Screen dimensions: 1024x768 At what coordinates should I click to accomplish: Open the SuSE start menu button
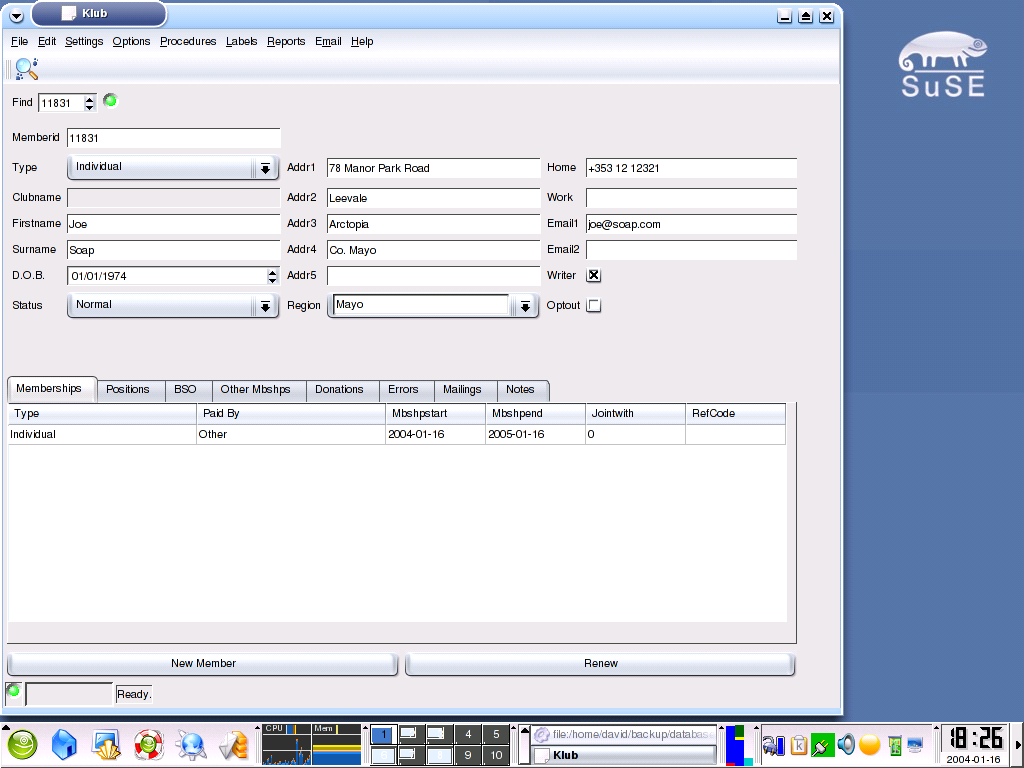pyautogui.click(x=21, y=744)
